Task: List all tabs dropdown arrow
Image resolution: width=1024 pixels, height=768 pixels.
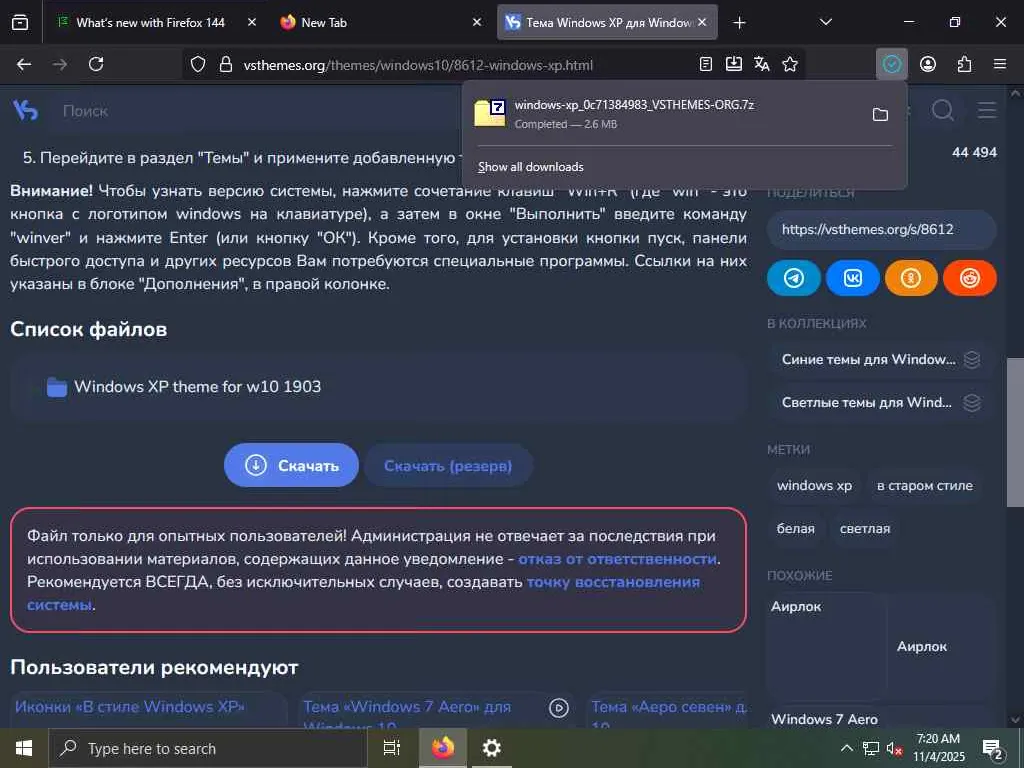Action: 825,22
